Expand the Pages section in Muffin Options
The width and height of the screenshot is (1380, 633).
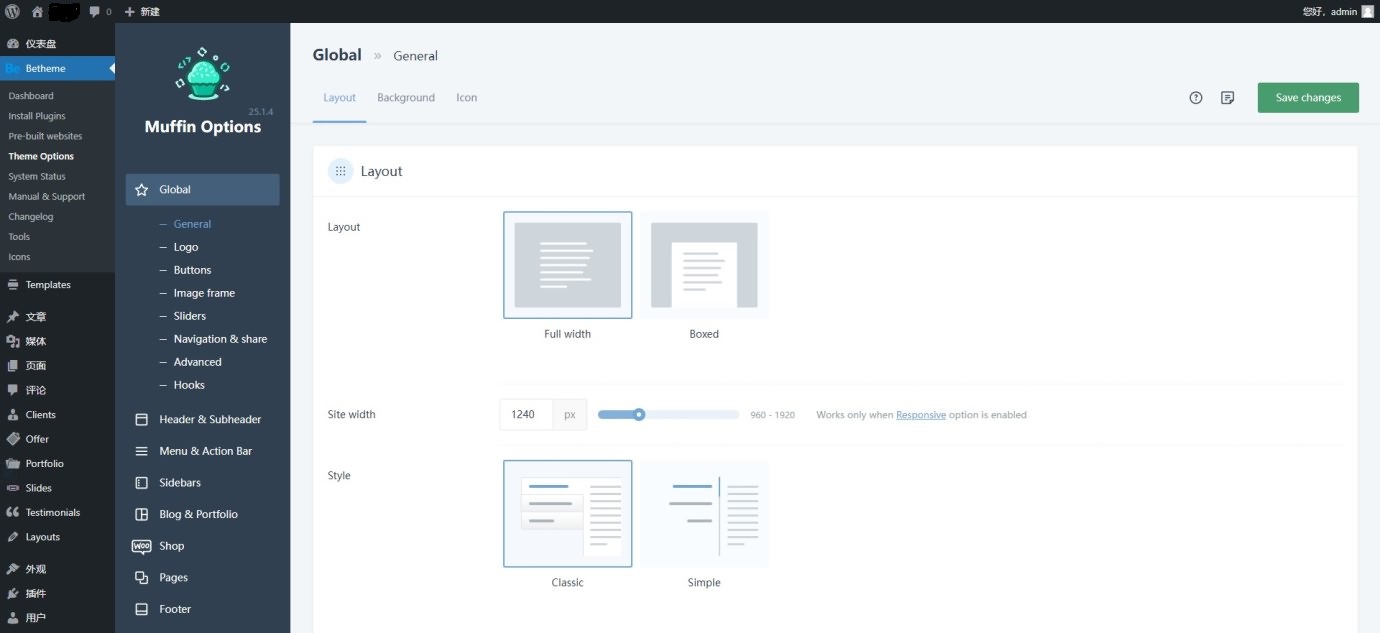pos(202,578)
